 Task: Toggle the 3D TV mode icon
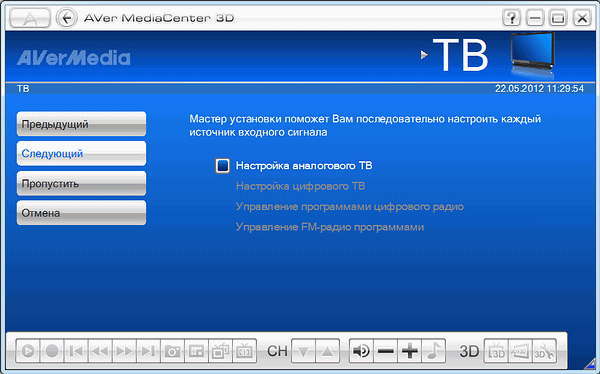(496, 351)
